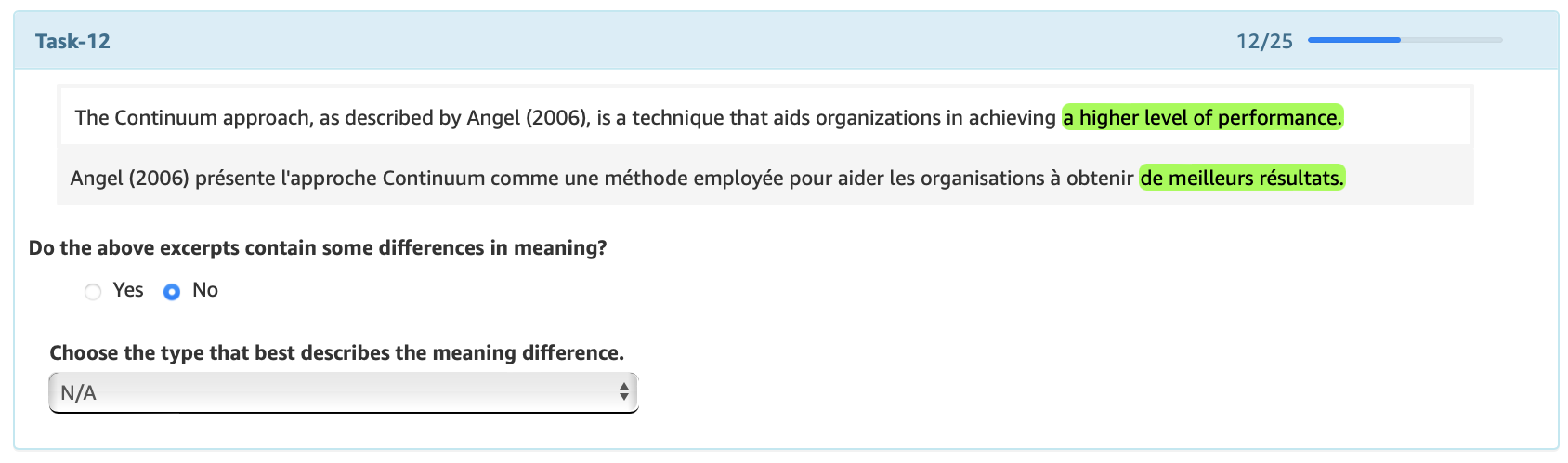Select the "Yes" radio button

pyautogui.click(x=93, y=292)
